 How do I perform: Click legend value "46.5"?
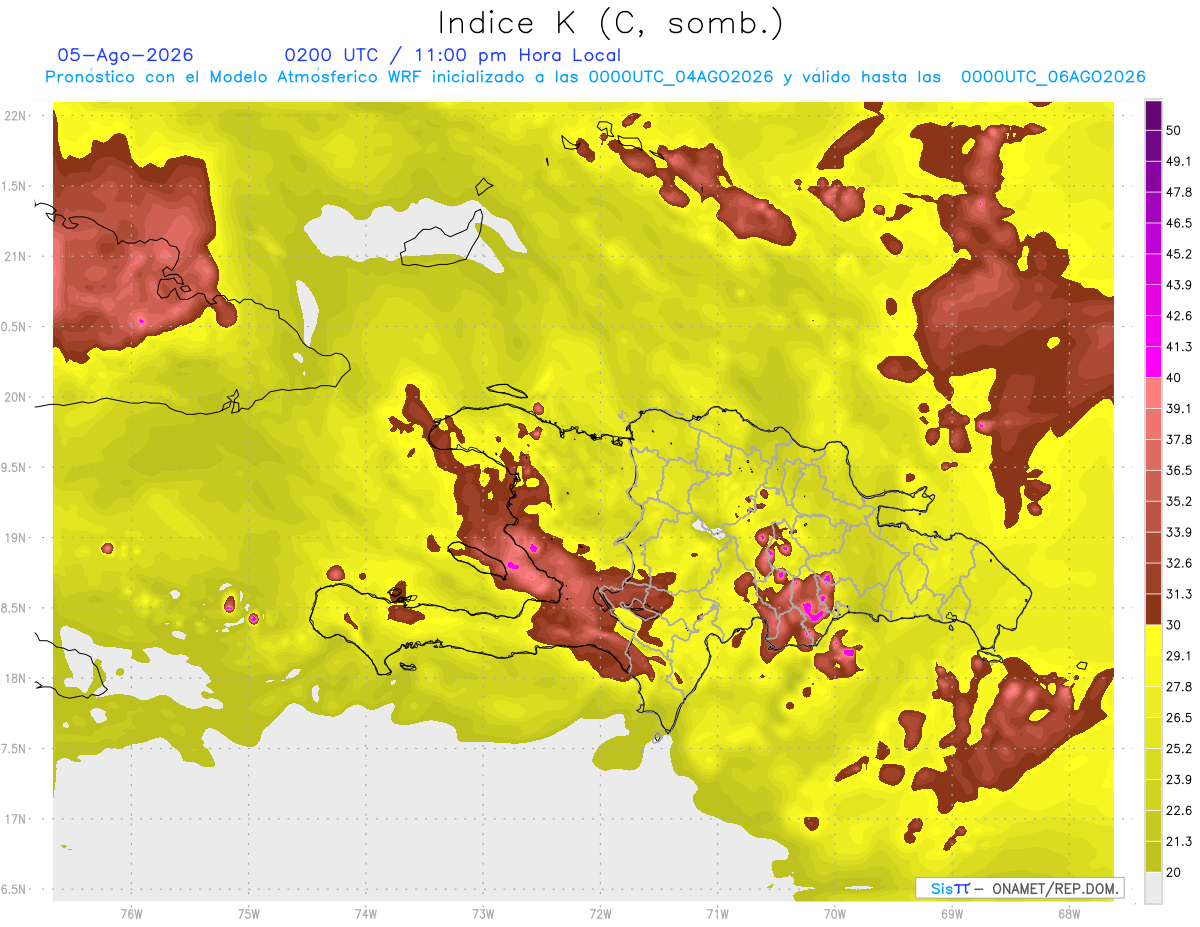[1178, 223]
